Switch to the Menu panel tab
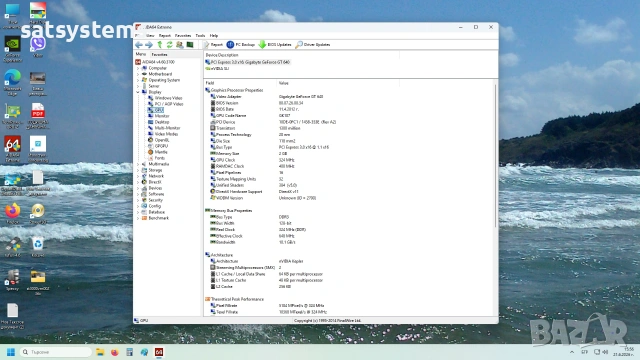This screenshot has height=360, width=640. click(x=141, y=54)
